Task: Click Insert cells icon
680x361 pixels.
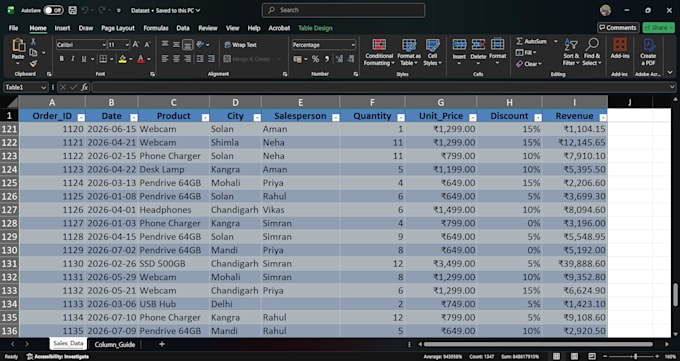Action: (459, 45)
